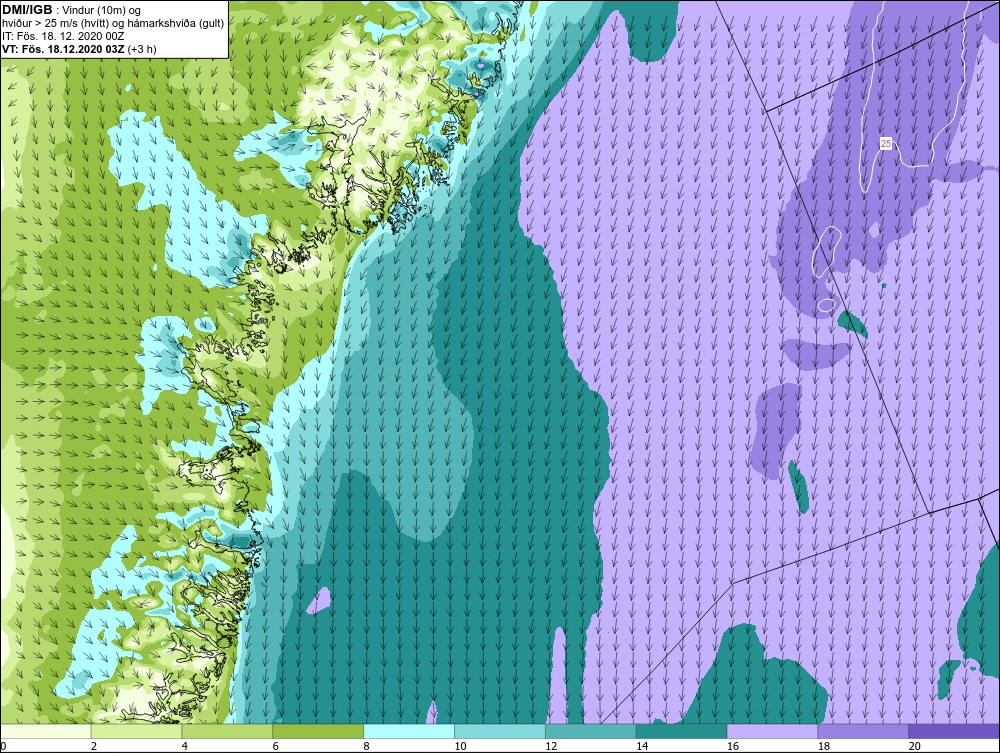1000x753 pixels.
Task: Click the 14–16 m/s dark teal legend swatch
Action: [682, 731]
